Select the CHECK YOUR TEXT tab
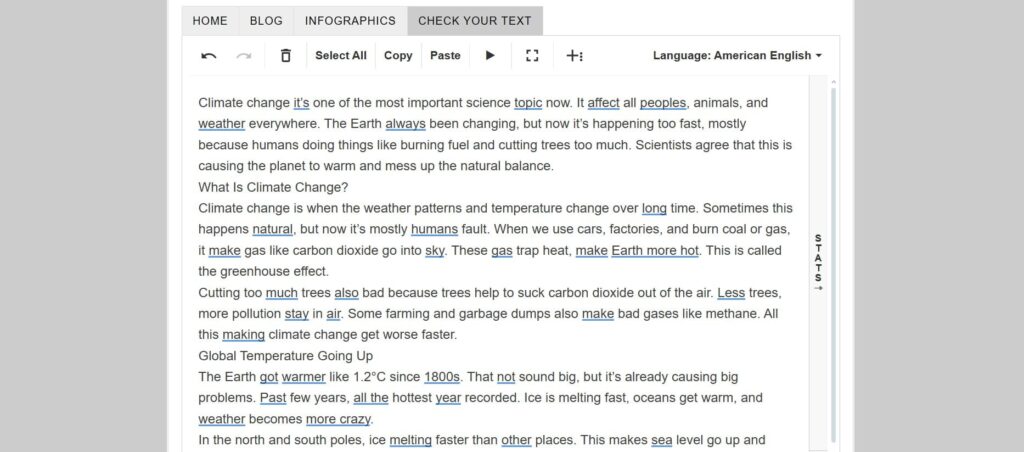Image resolution: width=1024 pixels, height=452 pixels. [x=475, y=21]
